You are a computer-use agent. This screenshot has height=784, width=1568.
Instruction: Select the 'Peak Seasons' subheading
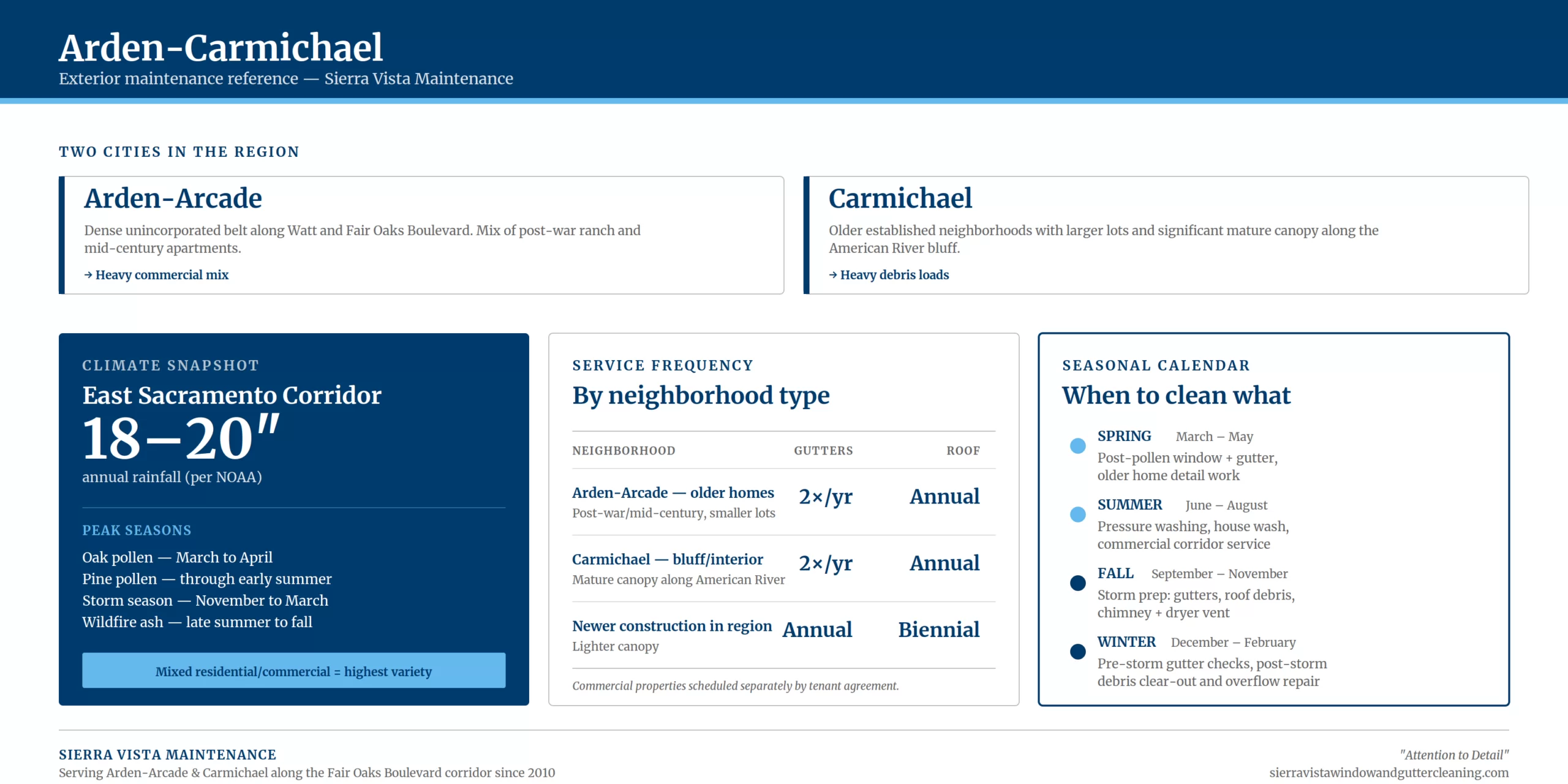137,530
